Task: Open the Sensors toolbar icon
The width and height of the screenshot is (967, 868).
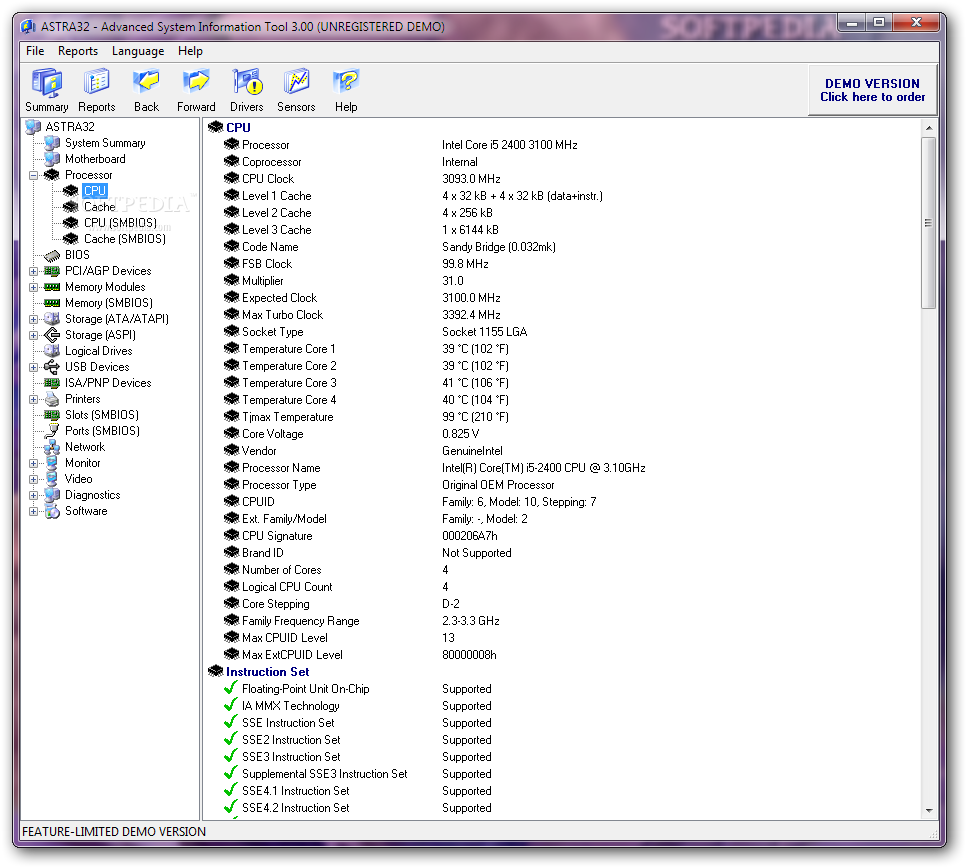Action: [x=296, y=90]
